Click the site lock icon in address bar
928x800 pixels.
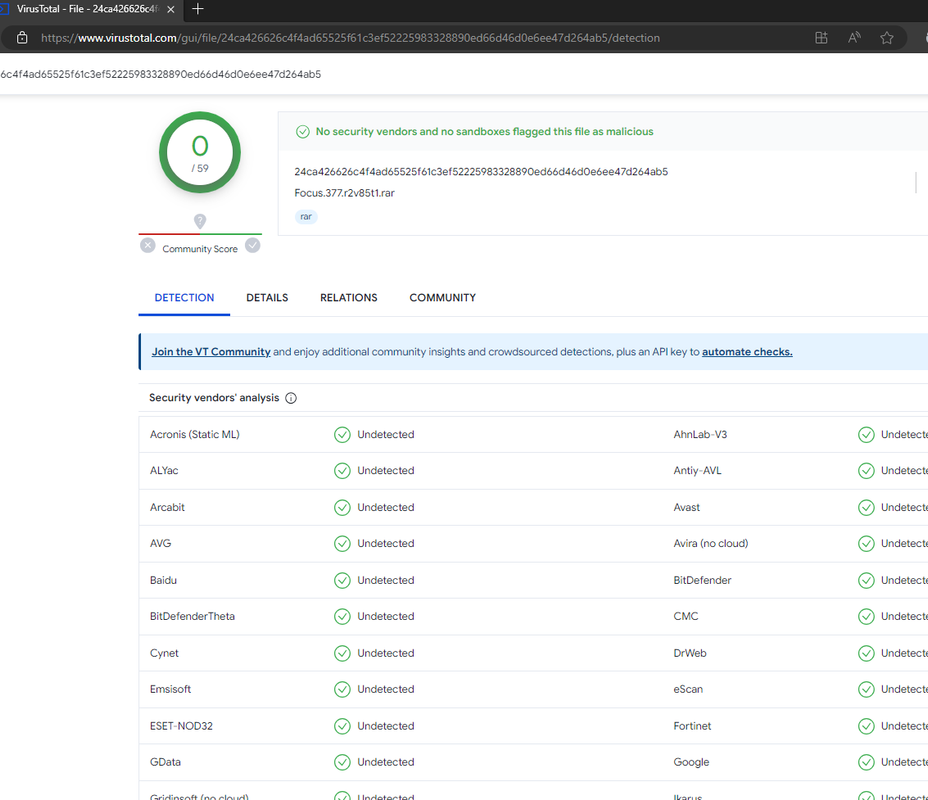22,38
